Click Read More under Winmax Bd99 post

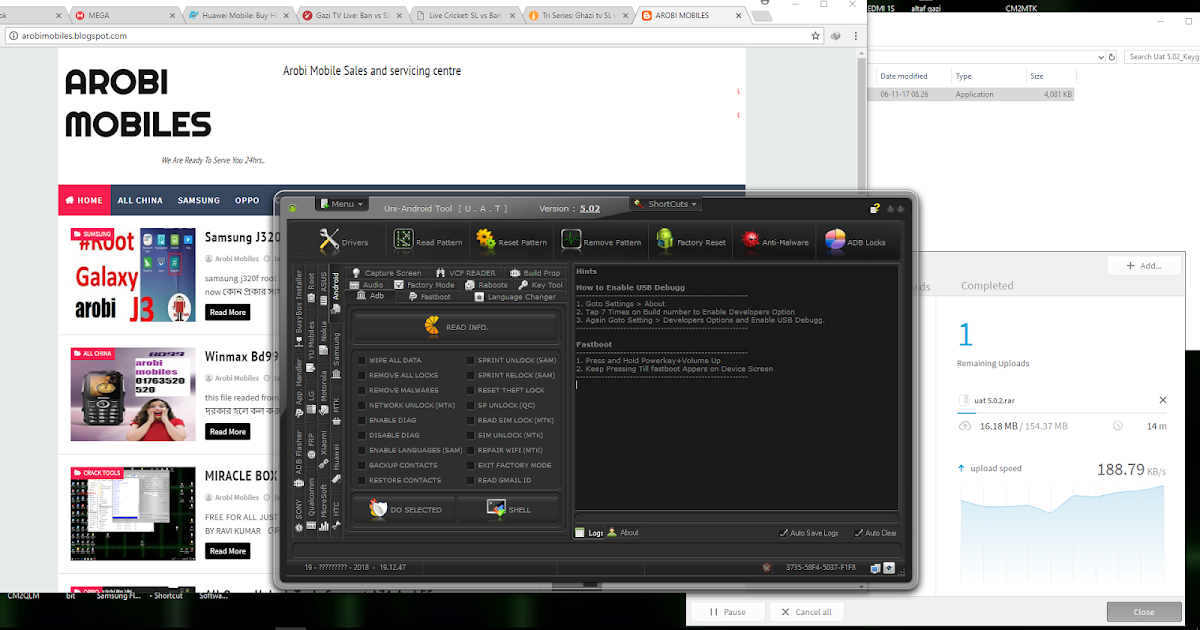point(227,432)
